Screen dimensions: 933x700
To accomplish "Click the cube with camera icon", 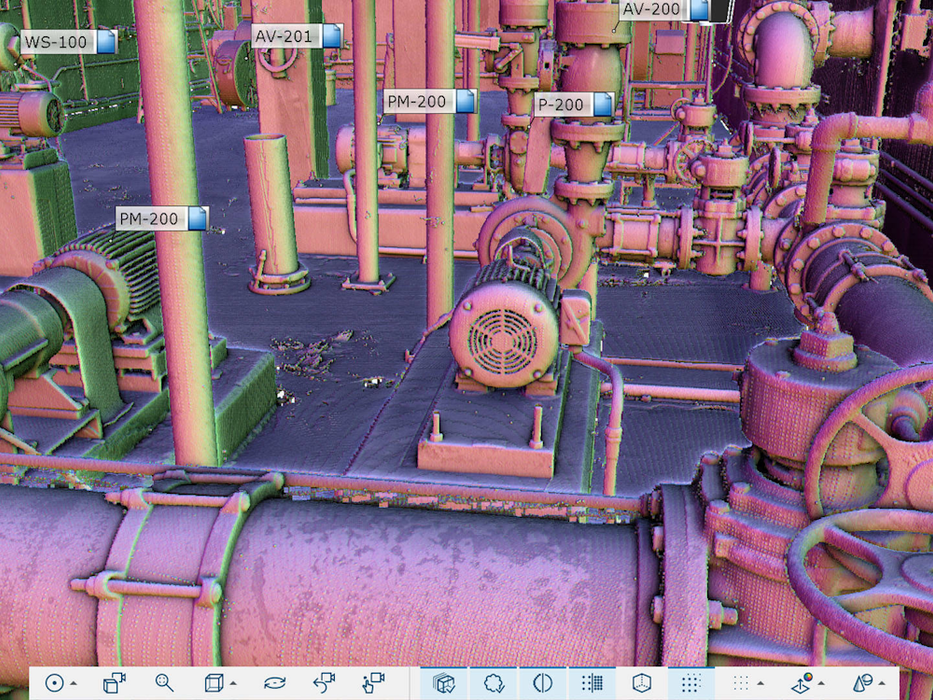I will point(114,683).
